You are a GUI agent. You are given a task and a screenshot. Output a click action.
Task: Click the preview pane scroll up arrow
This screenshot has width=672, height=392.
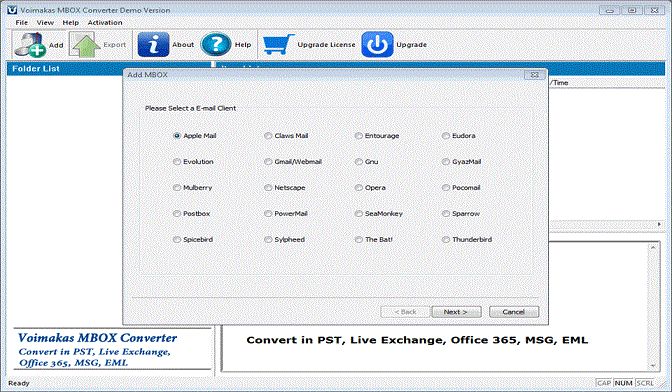[653, 248]
